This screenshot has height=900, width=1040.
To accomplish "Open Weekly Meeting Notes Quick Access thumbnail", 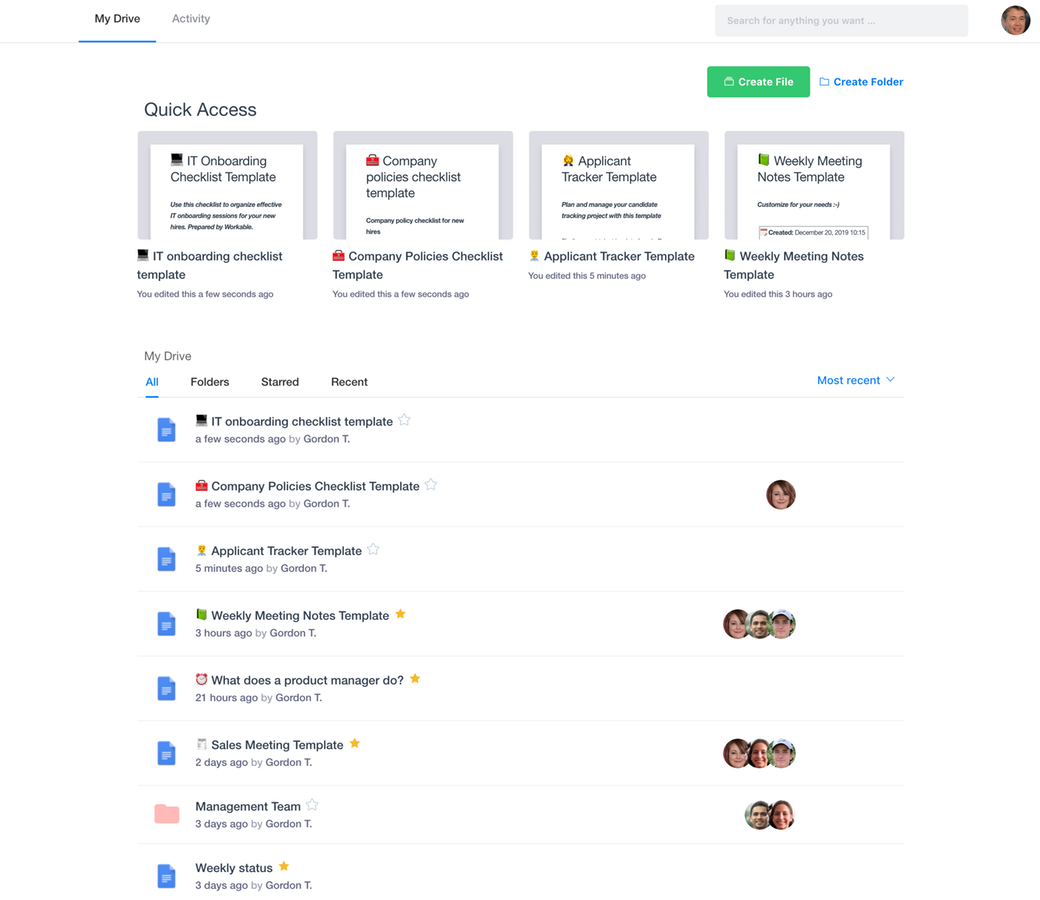I will click(814, 185).
